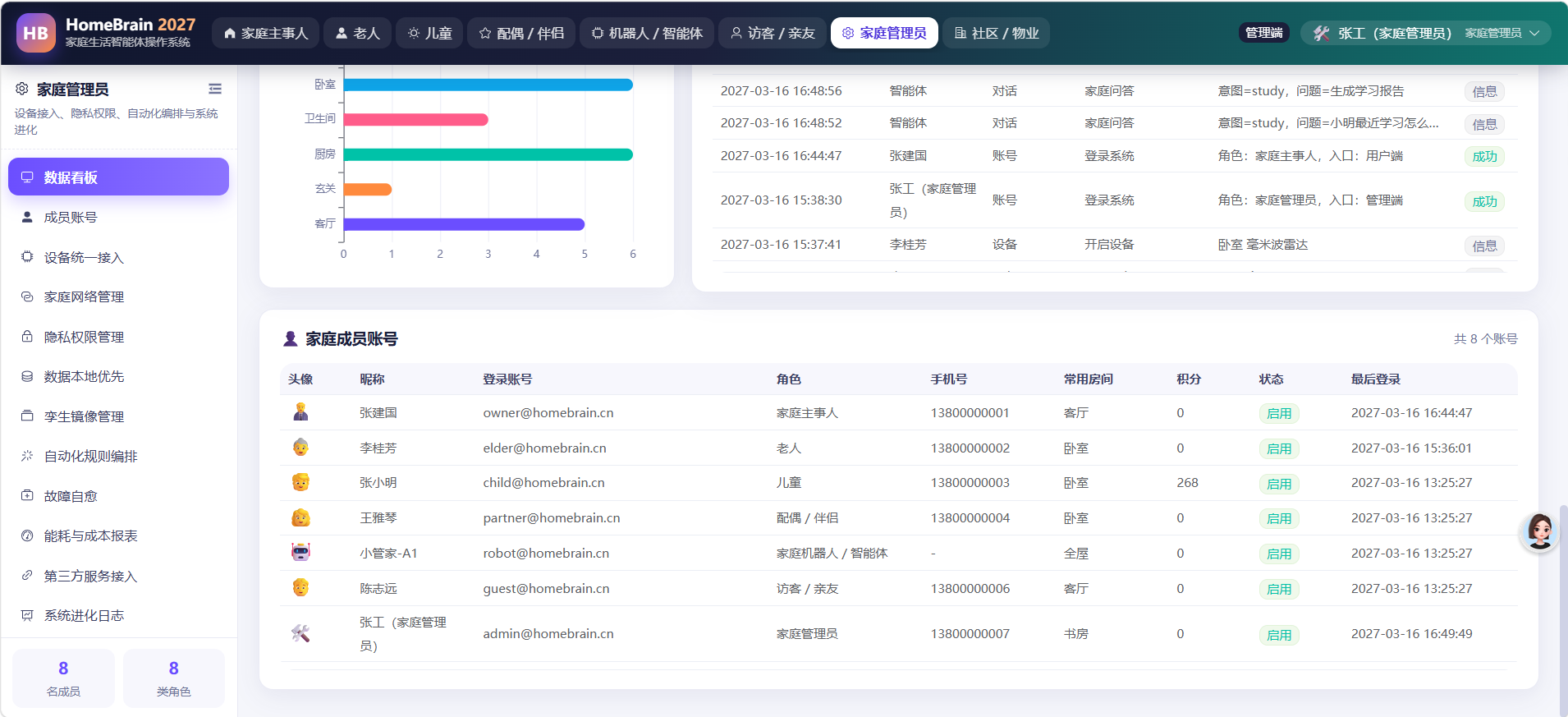Click the 隐私权限管理 lock icon
This screenshot has width=1568, height=717.
tap(27, 337)
